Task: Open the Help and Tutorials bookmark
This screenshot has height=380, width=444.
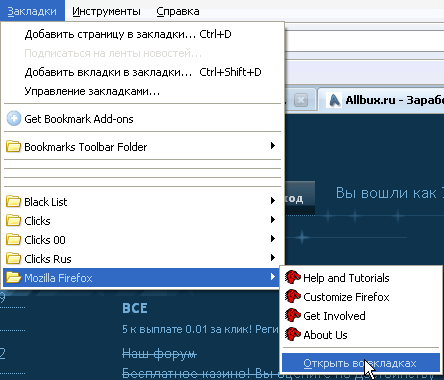Action: [346, 278]
